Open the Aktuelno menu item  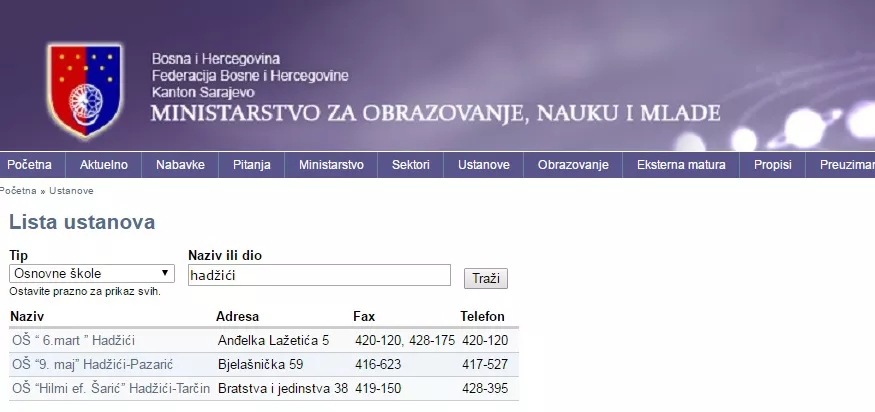pos(103,165)
